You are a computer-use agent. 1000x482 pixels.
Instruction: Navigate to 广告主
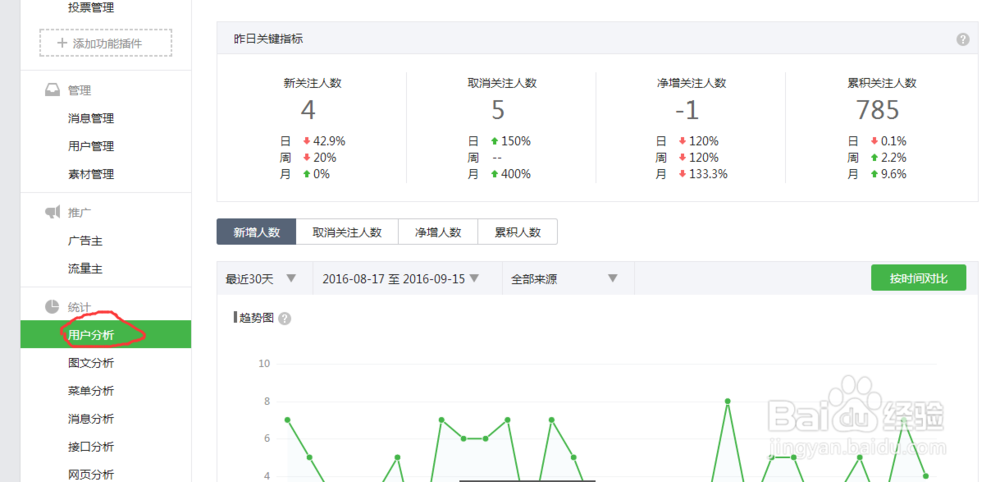(x=85, y=241)
